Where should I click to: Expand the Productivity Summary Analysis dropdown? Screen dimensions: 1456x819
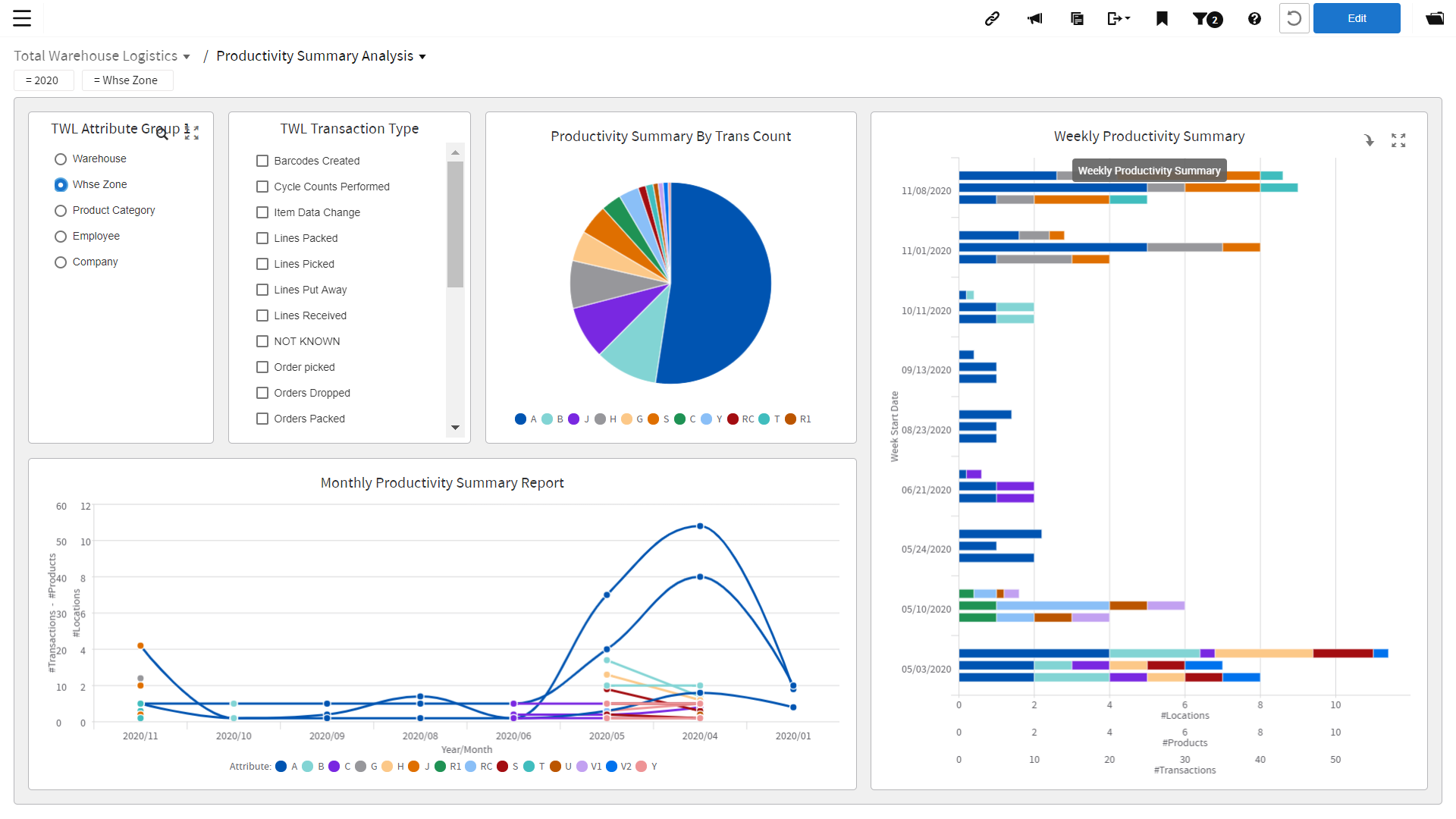tap(422, 56)
